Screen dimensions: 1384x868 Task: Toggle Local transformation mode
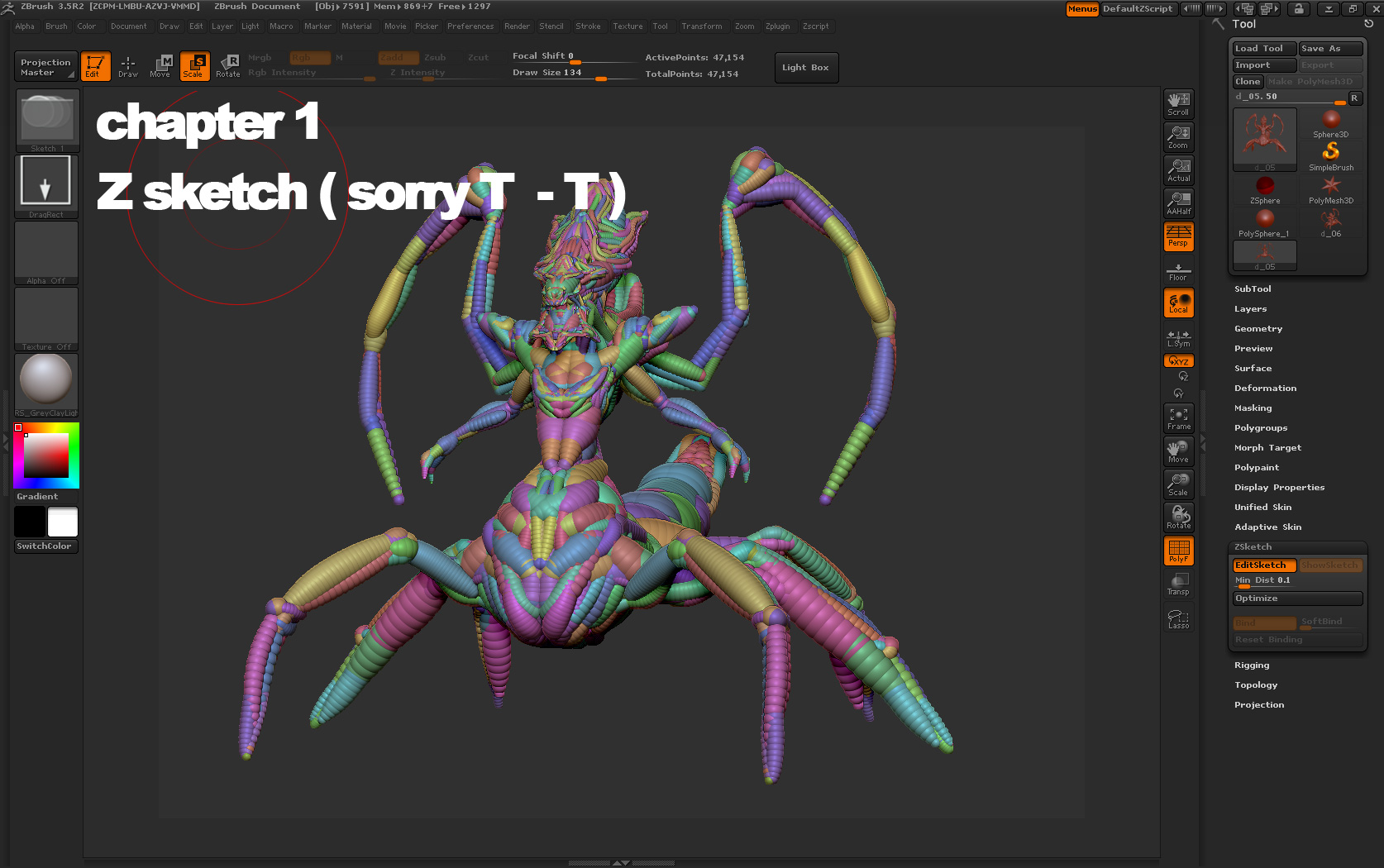click(x=1179, y=303)
